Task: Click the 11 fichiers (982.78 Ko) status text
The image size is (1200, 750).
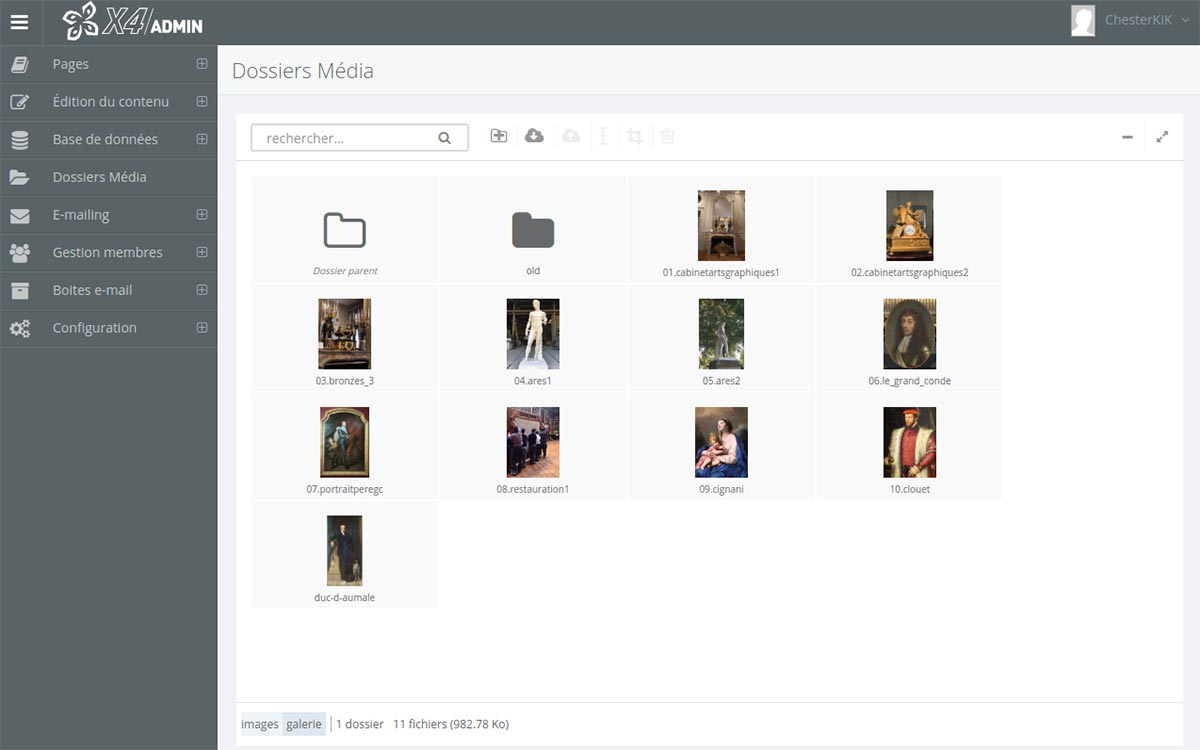Action: 451,724
